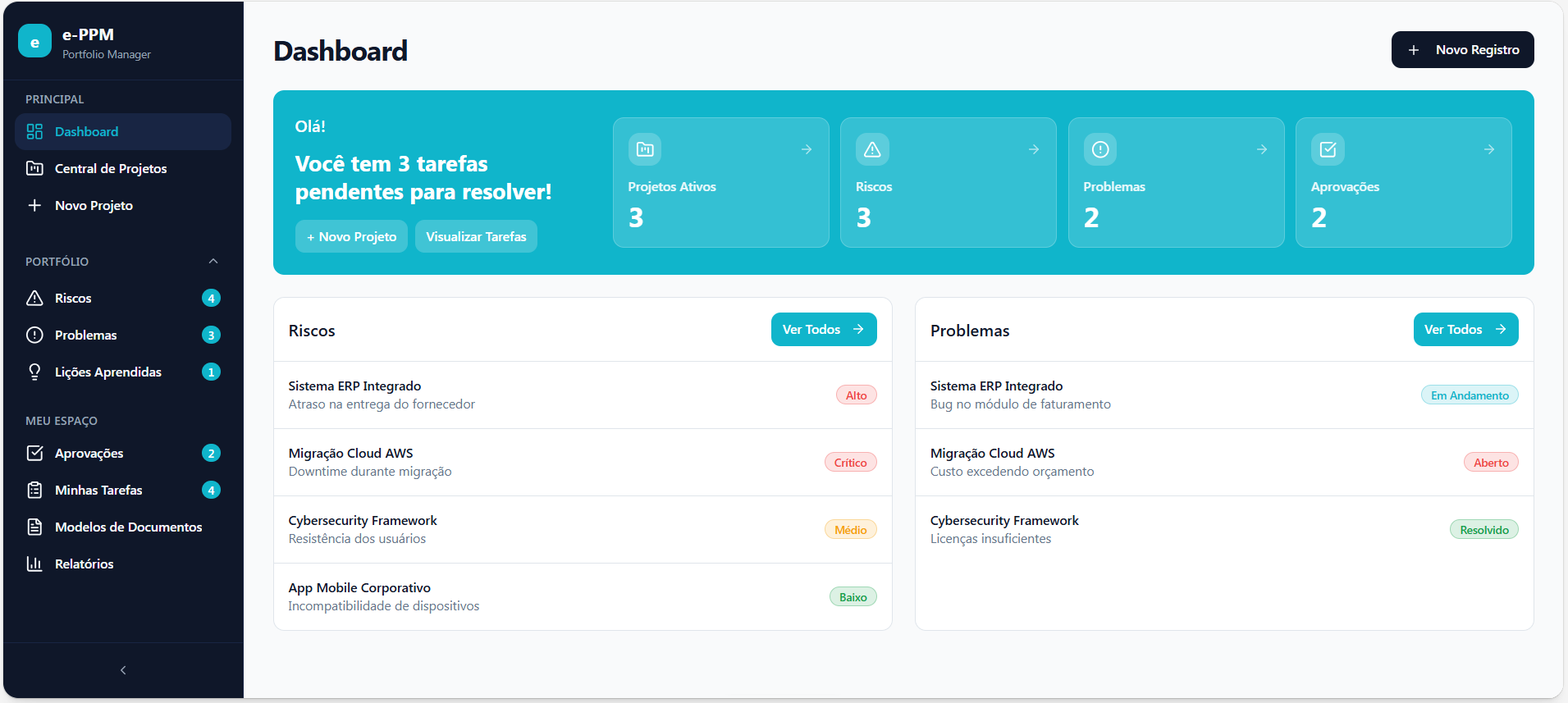Click the Relatórios bar chart icon
This screenshot has height=703, width=1568.
pyautogui.click(x=34, y=564)
